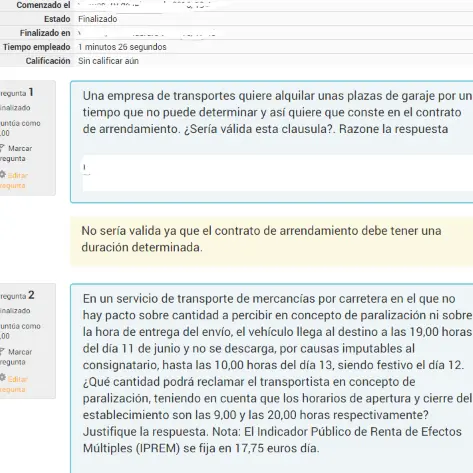Click the gear icon for question 2
The height and width of the screenshot is (473, 473).
coord(2,378)
